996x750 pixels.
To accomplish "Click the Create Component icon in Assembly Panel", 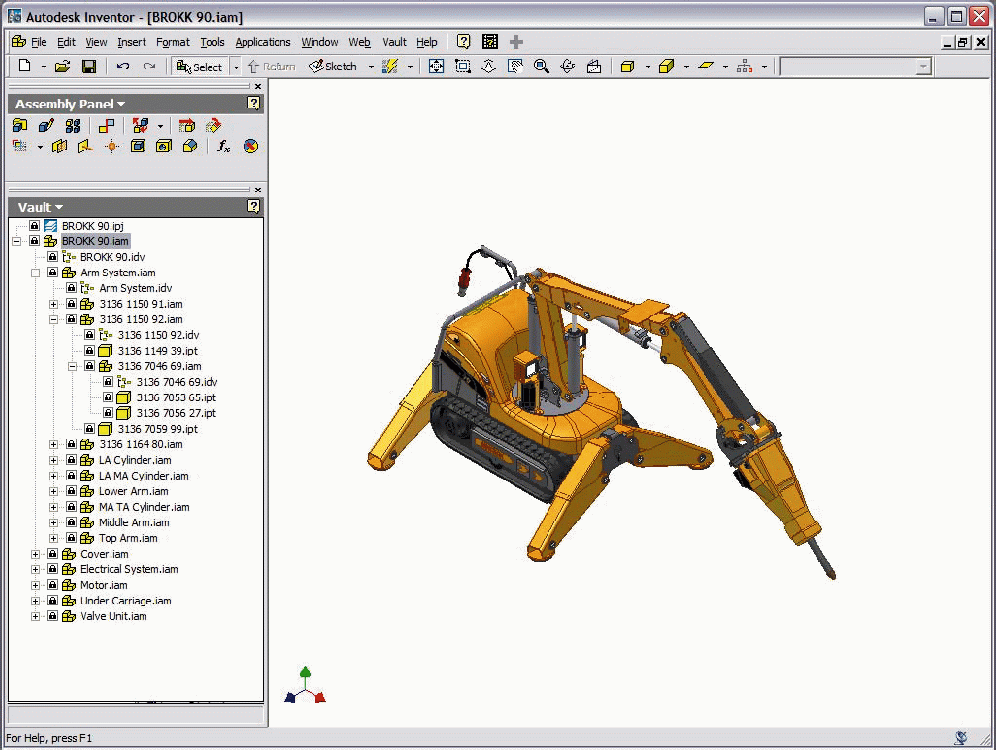I will [46, 126].
